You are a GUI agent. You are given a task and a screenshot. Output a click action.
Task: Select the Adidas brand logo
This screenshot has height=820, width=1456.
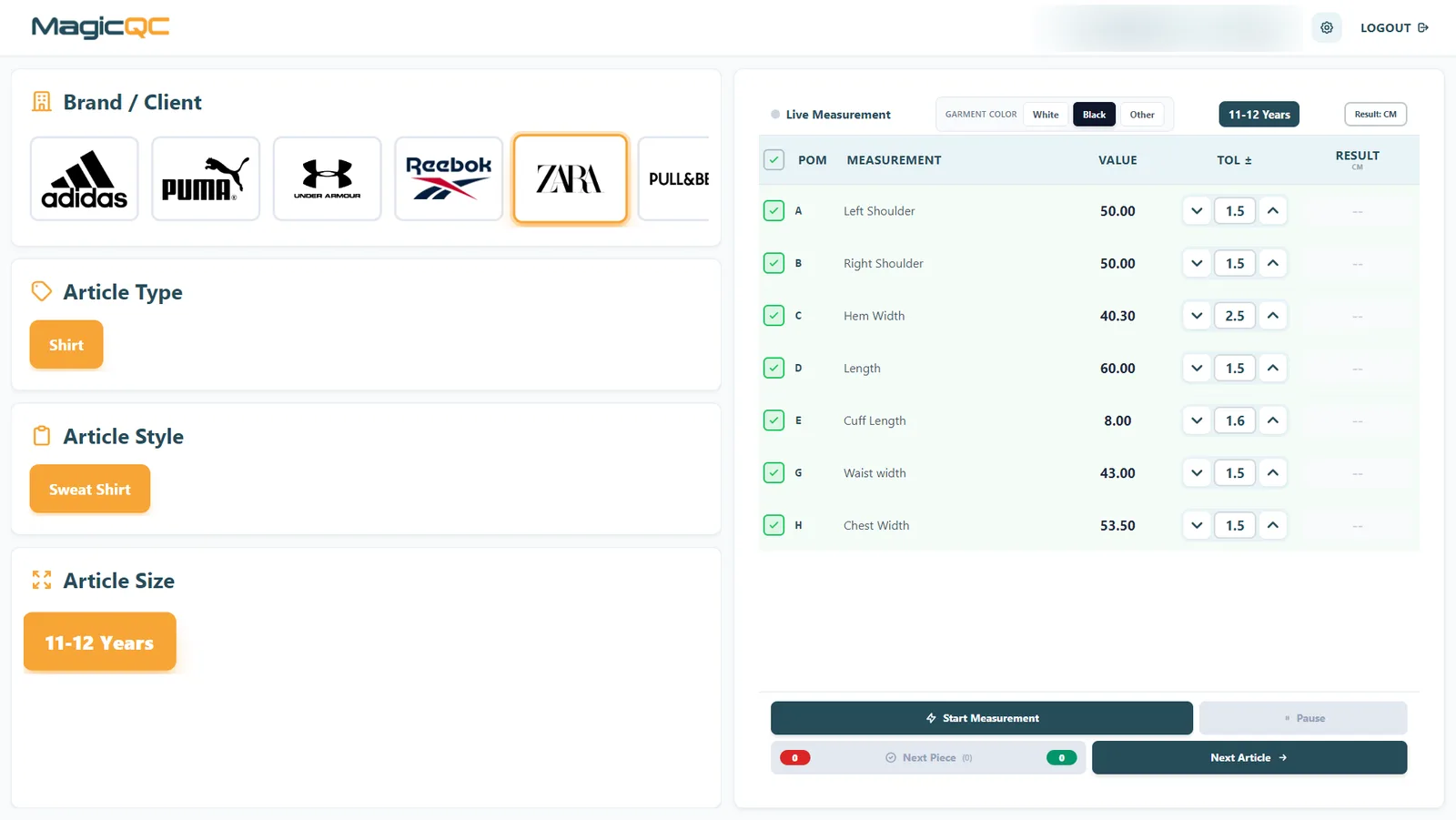coord(85,178)
